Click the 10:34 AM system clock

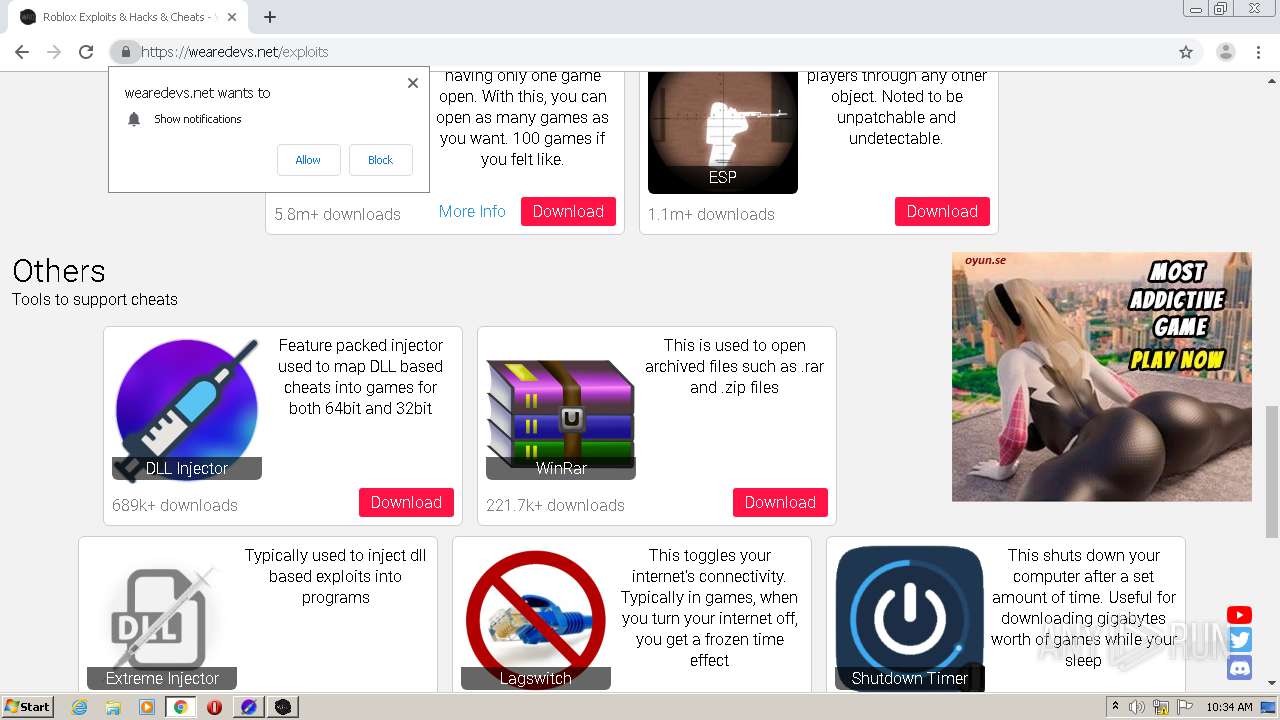[x=1229, y=707]
